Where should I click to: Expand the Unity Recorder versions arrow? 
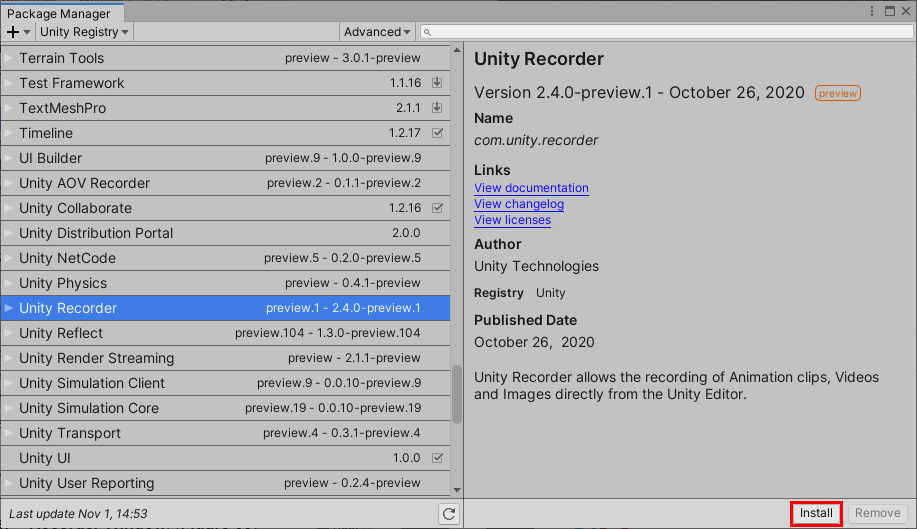point(9,308)
